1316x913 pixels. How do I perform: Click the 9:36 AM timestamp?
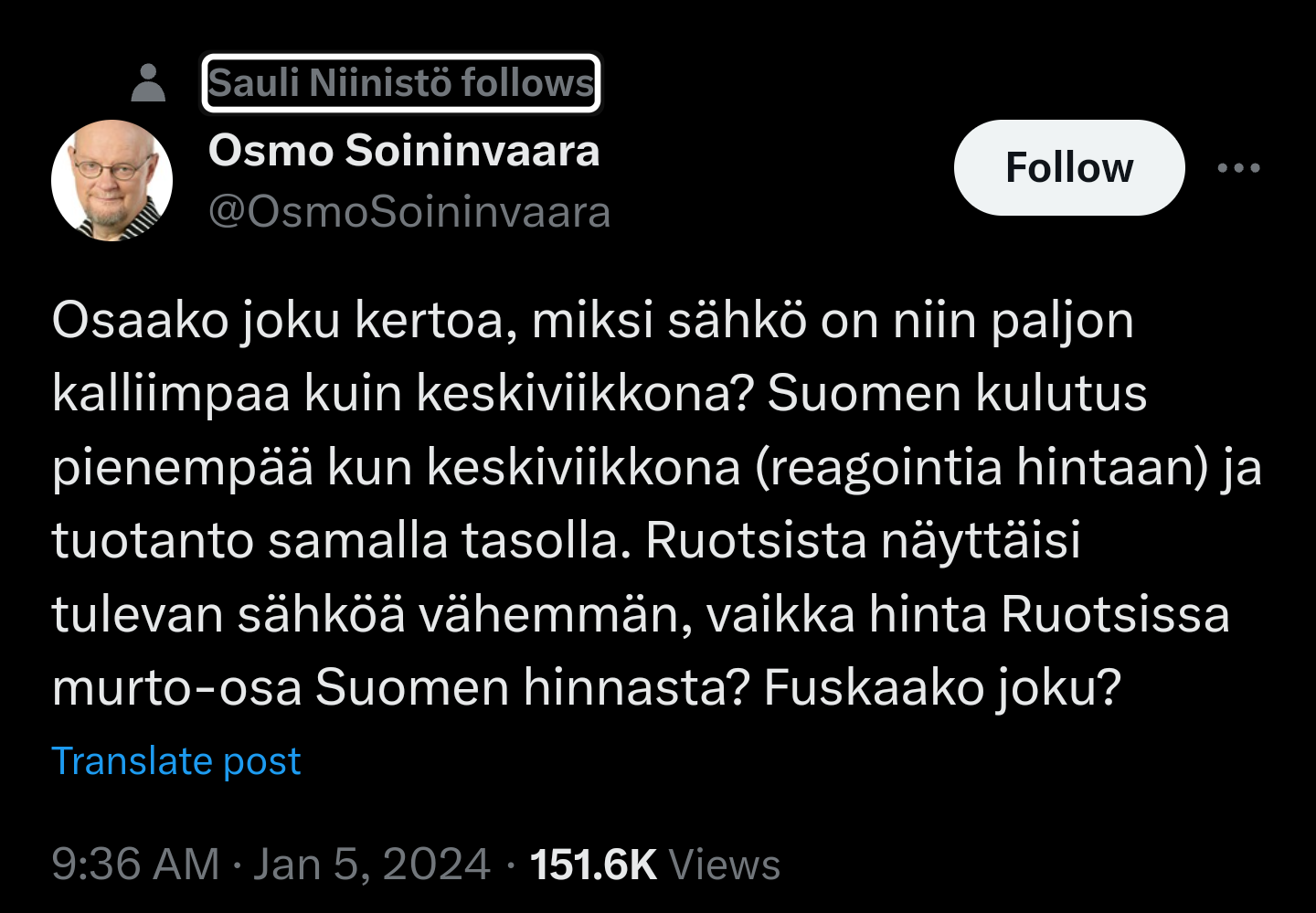point(135,865)
